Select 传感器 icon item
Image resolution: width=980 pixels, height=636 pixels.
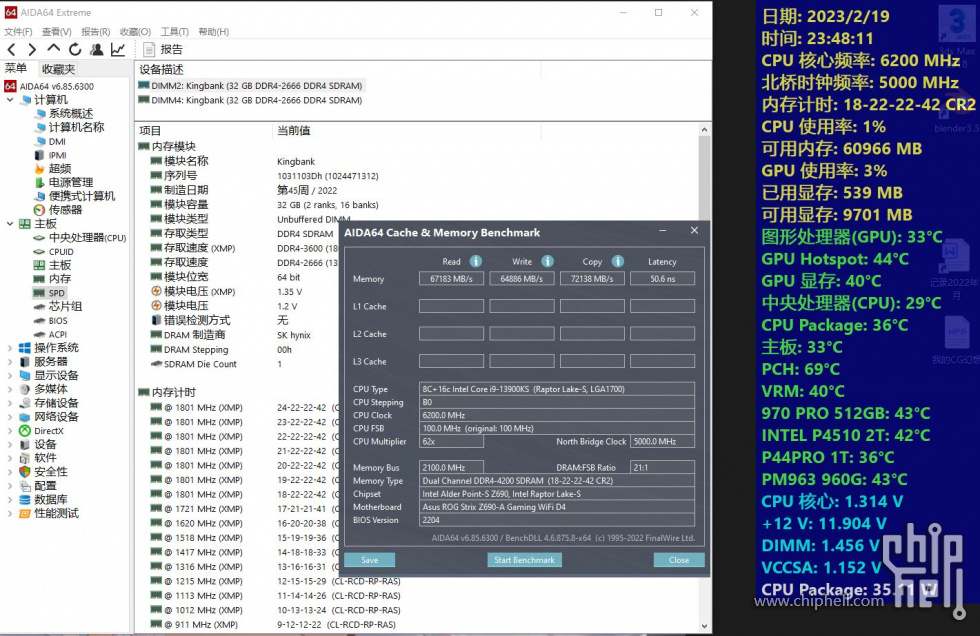(x=39, y=210)
